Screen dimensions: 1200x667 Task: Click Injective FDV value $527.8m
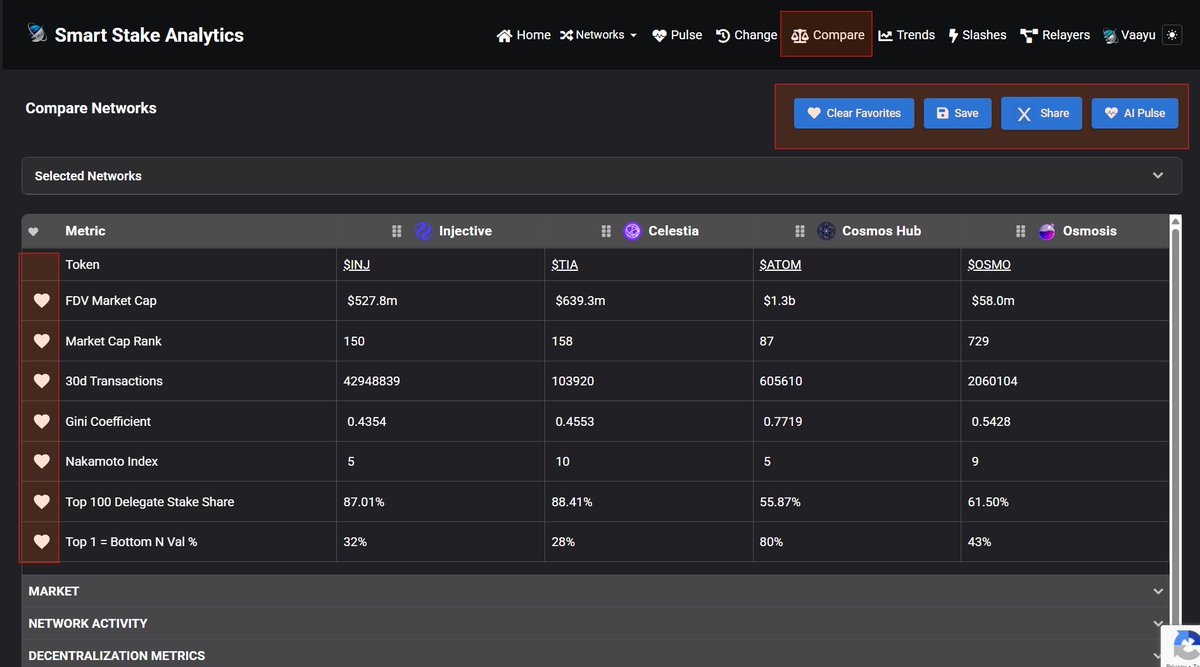372,301
